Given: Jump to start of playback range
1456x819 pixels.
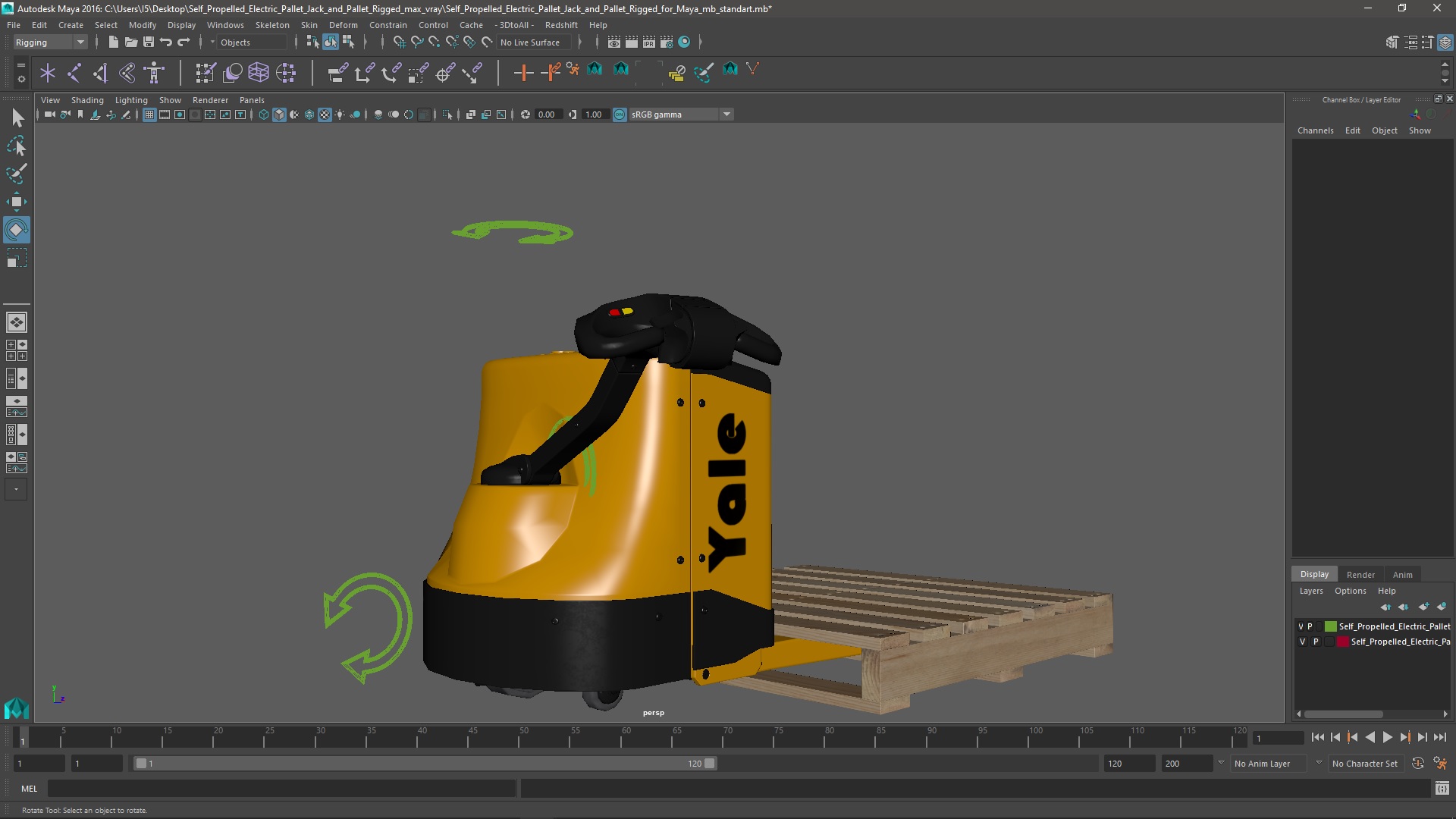Looking at the screenshot, I should coord(1317,737).
